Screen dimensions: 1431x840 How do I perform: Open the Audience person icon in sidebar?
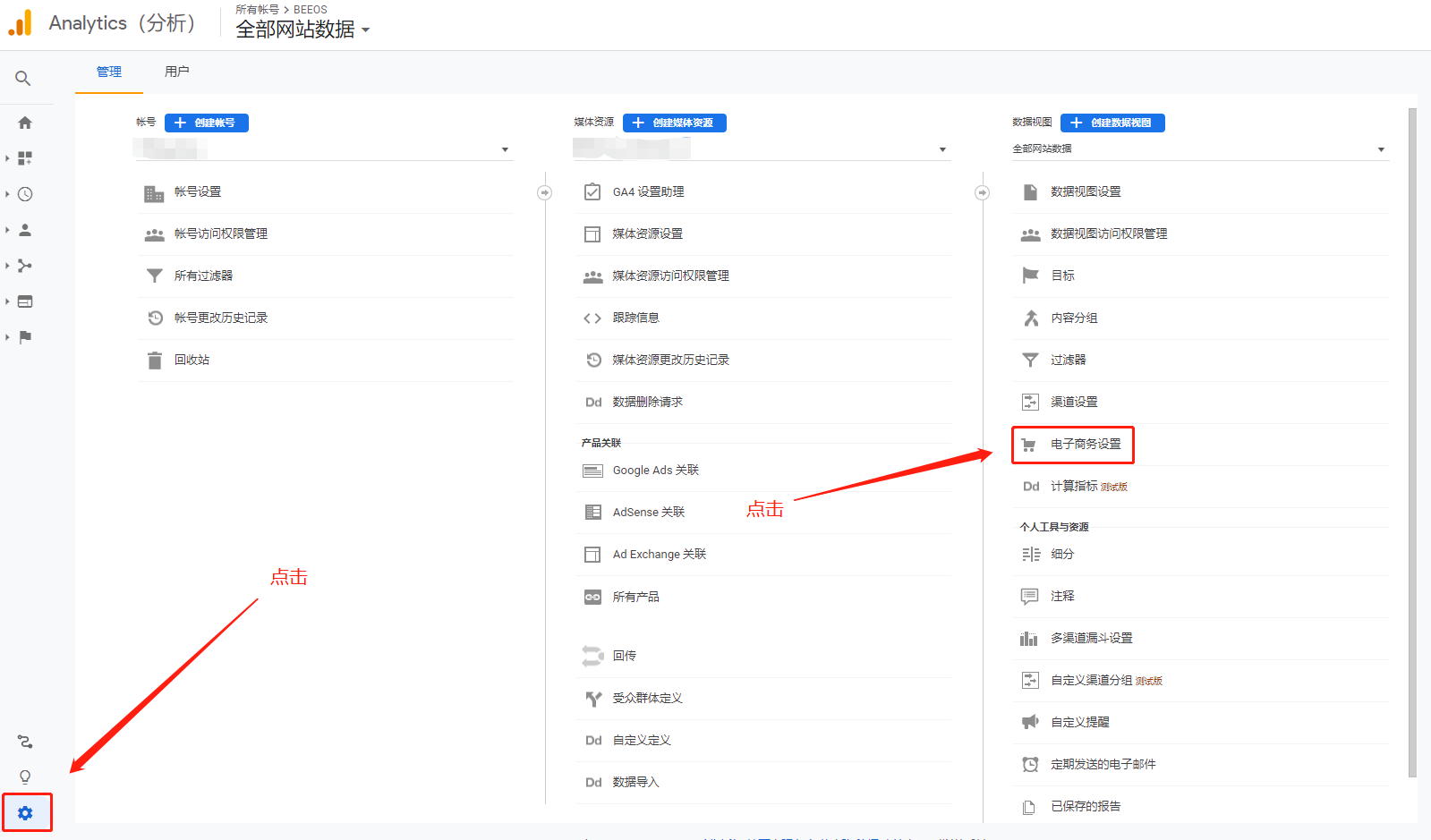click(x=25, y=230)
